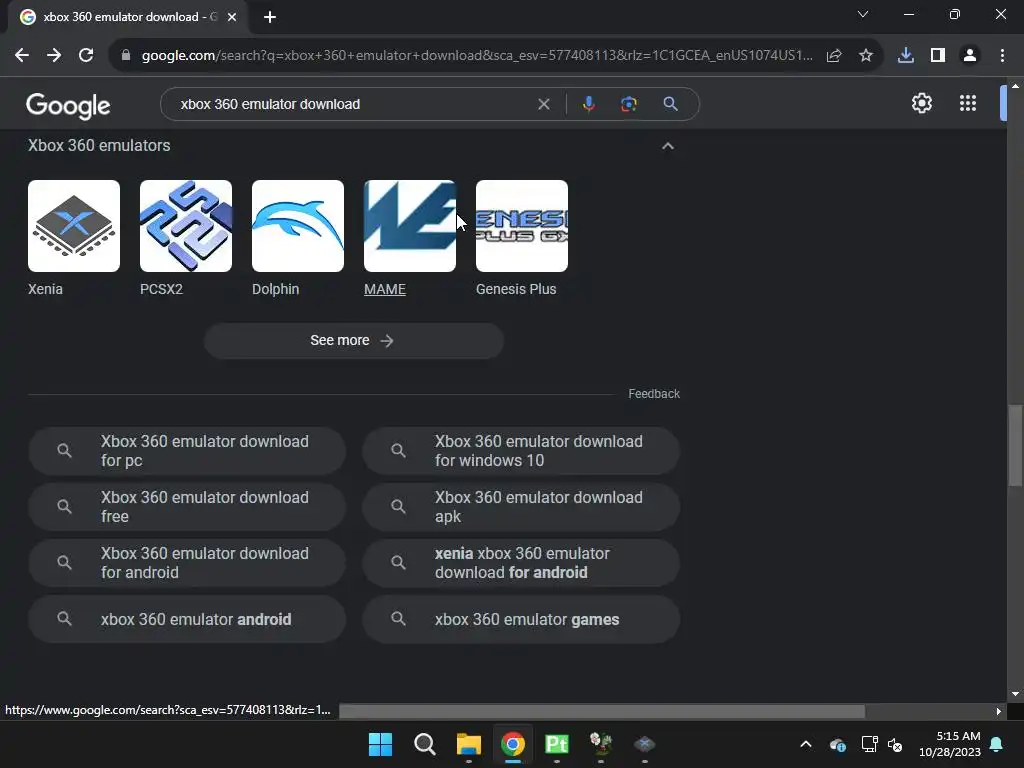Click the horizontal scrollbar thumb
1024x768 pixels.
coord(602,711)
